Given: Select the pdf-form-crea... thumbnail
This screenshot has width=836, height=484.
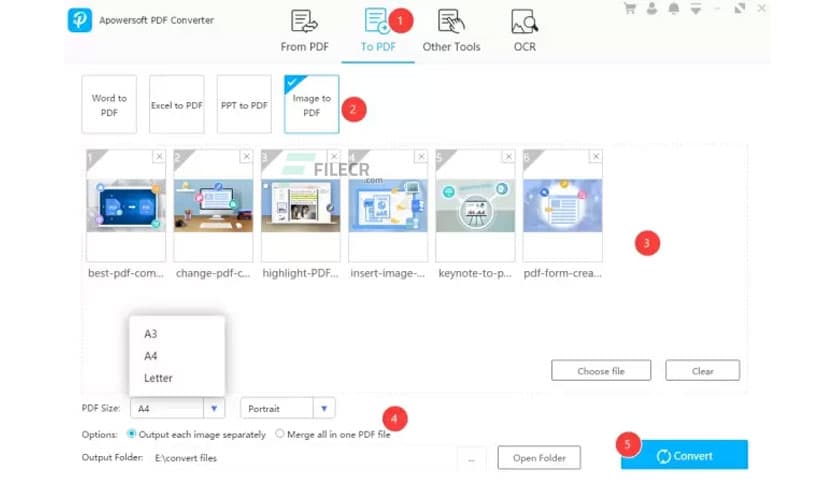Looking at the screenshot, I should 562,206.
